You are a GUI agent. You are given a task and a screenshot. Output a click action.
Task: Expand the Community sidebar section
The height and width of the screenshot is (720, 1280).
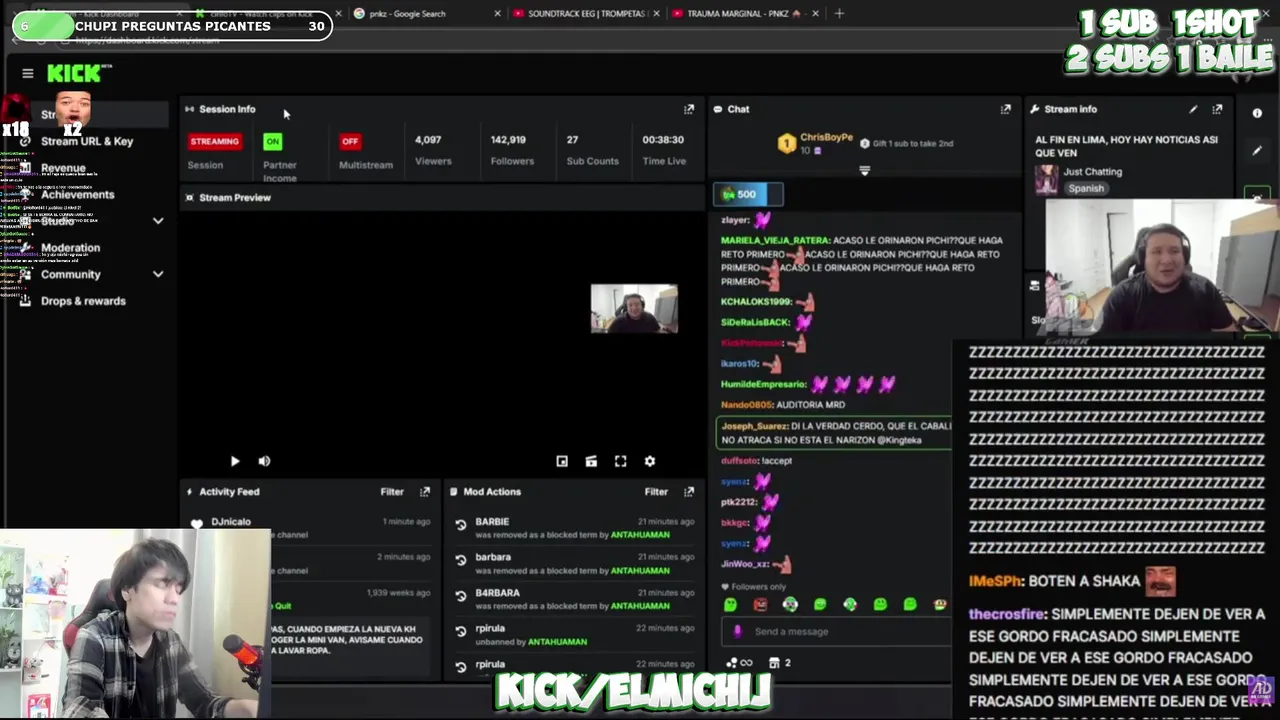tap(158, 274)
